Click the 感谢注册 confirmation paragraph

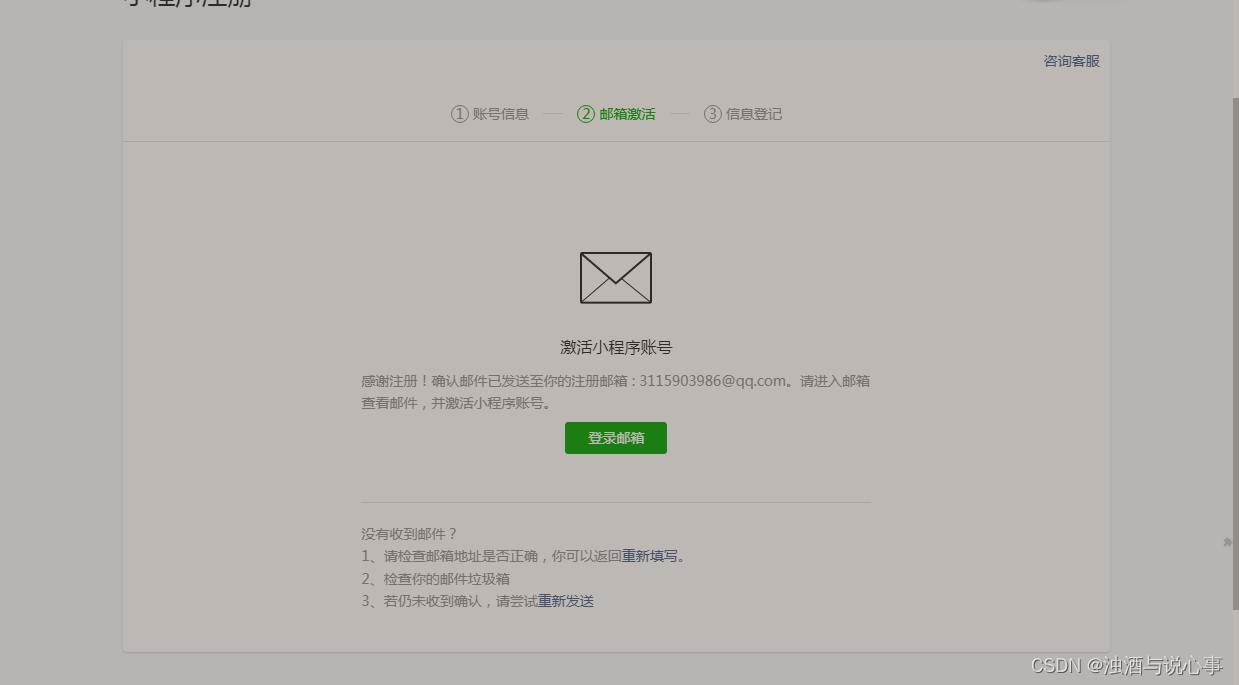pos(616,392)
